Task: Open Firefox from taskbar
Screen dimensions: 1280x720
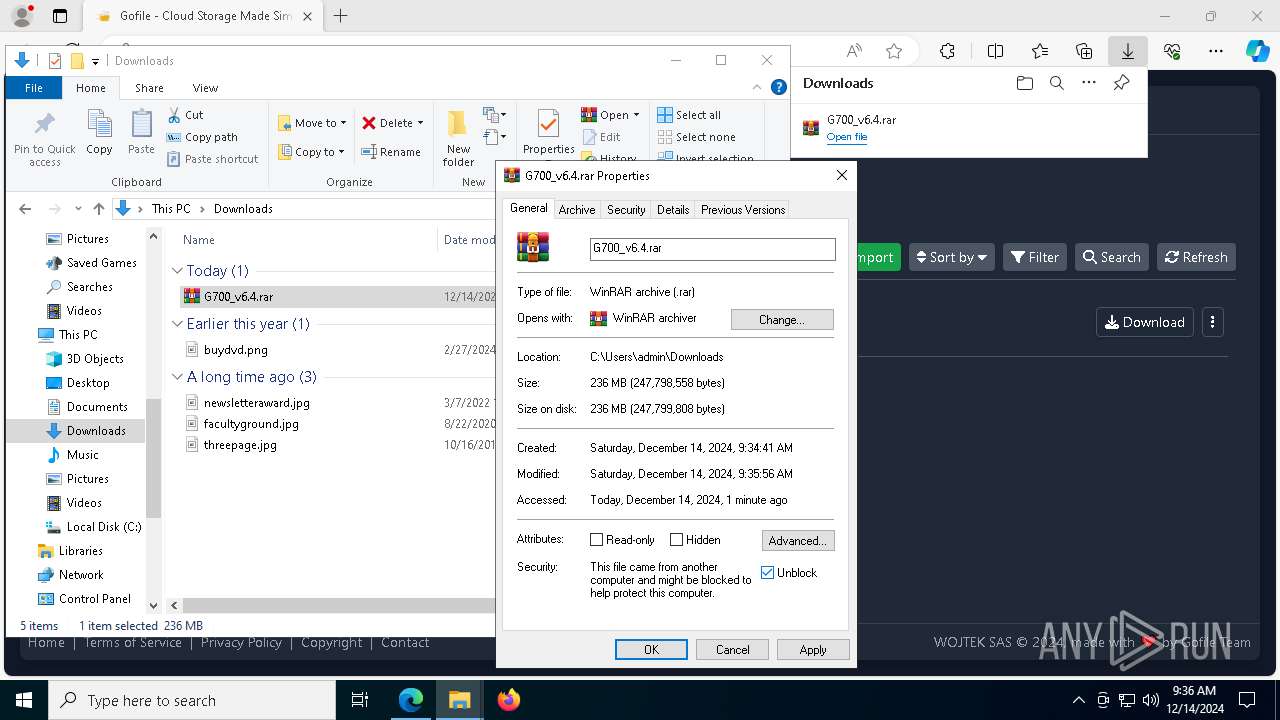Action: [x=509, y=700]
